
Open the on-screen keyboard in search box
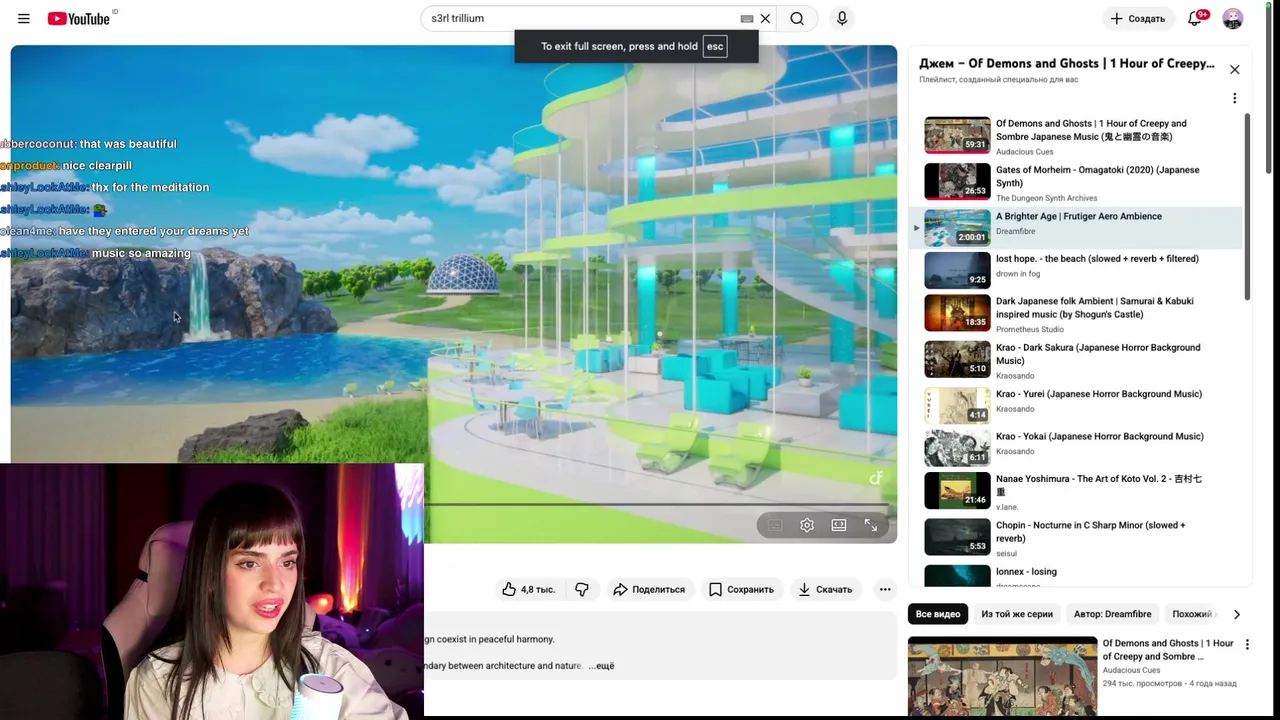(746, 18)
